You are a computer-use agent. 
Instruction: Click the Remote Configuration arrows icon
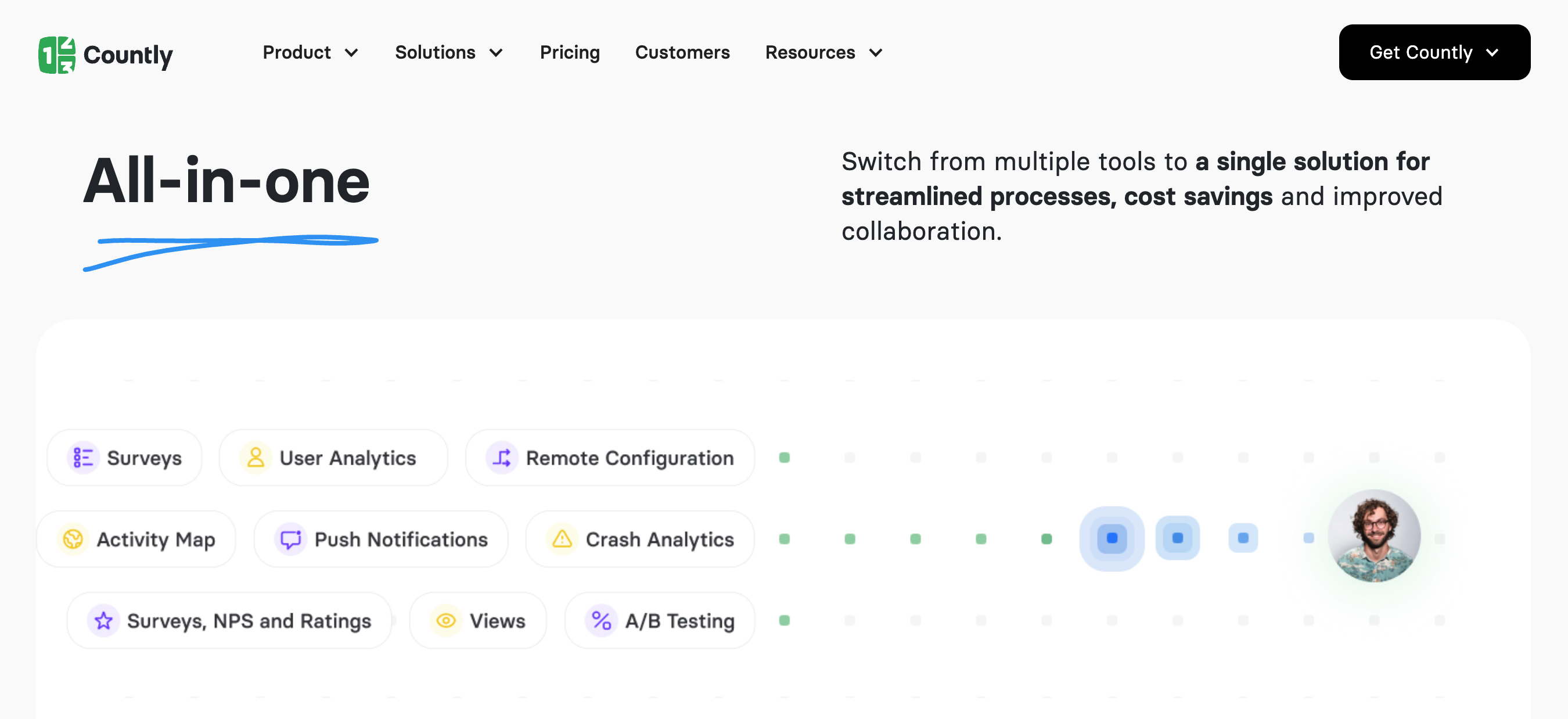tap(502, 458)
